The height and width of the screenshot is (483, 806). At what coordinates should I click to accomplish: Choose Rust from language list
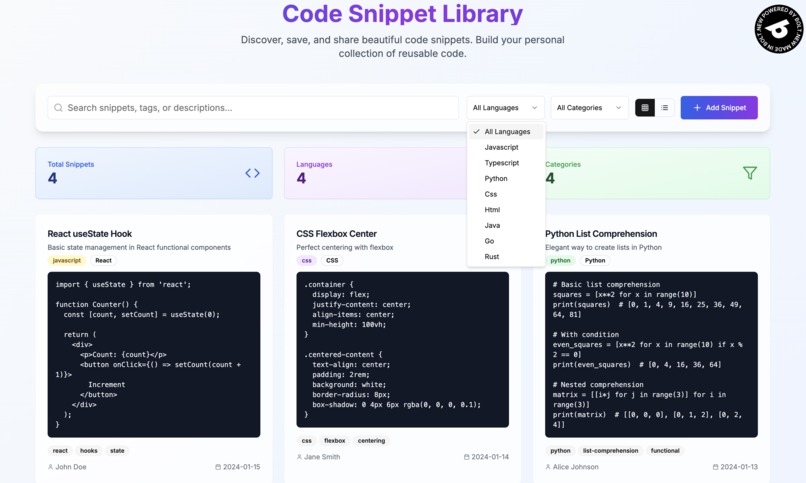506,256
